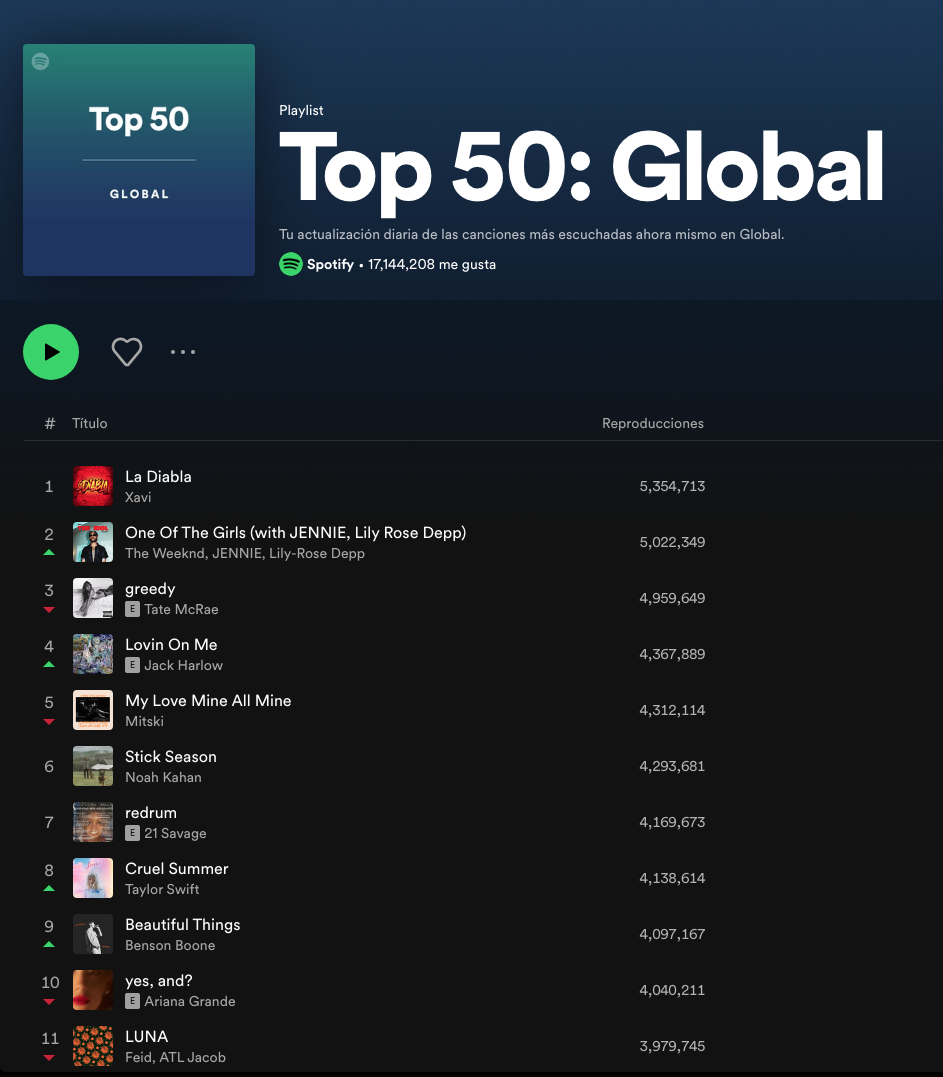Open the Lovin On Me song title
The height and width of the screenshot is (1077, 943).
point(171,645)
